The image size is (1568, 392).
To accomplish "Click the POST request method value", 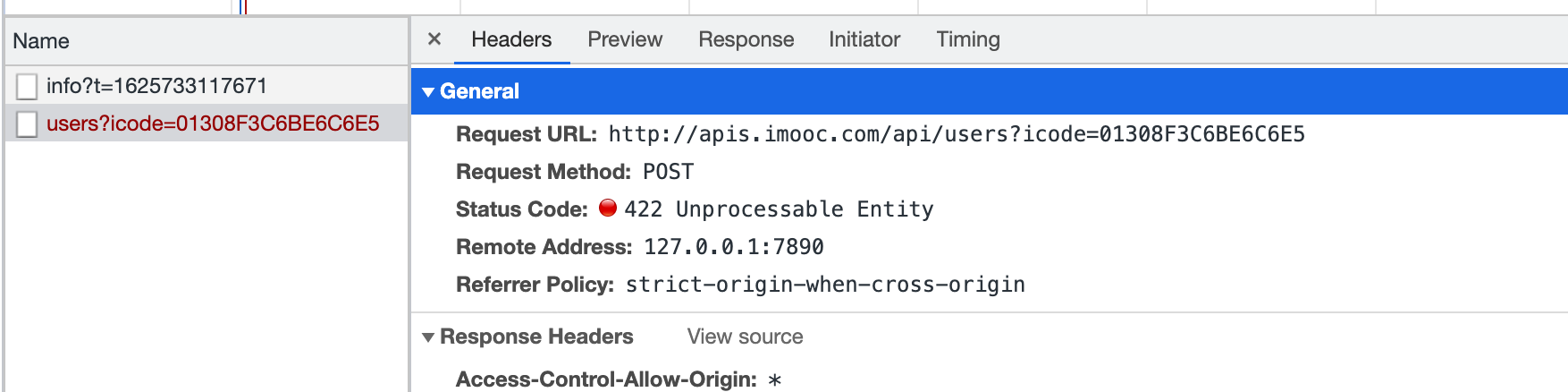I will pos(668,172).
